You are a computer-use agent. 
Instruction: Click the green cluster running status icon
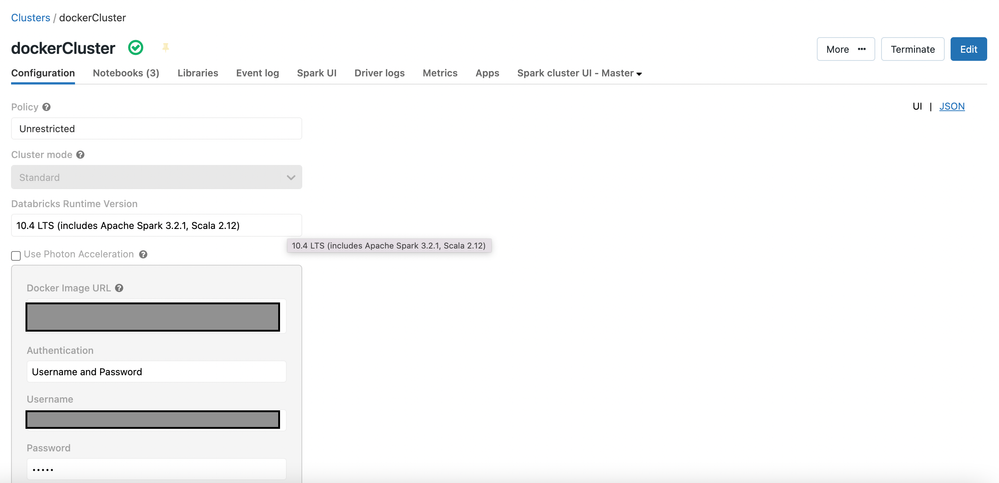[x=136, y=48]
